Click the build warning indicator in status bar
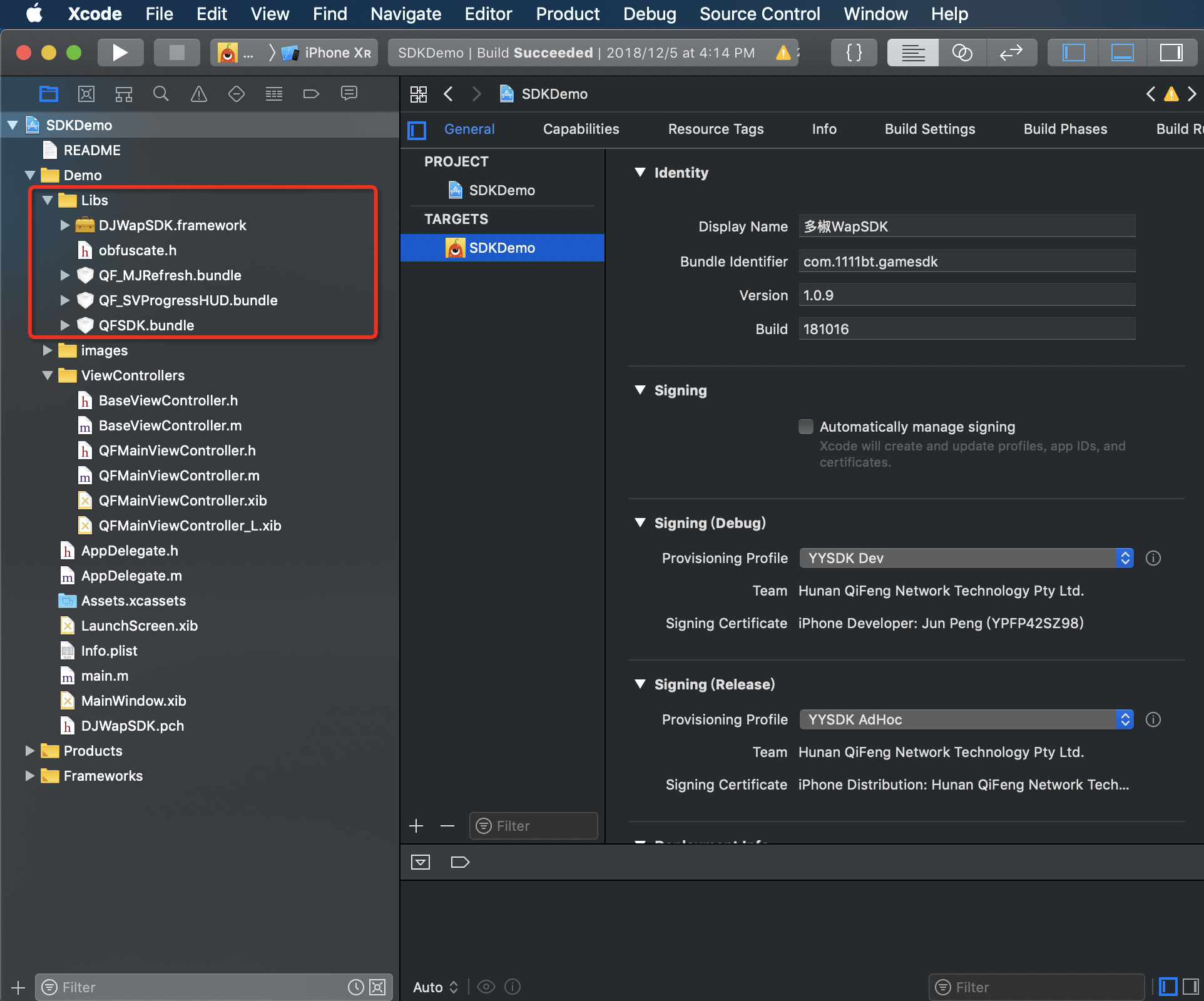Screen dimensions: 1204x1001 [783, 53]
